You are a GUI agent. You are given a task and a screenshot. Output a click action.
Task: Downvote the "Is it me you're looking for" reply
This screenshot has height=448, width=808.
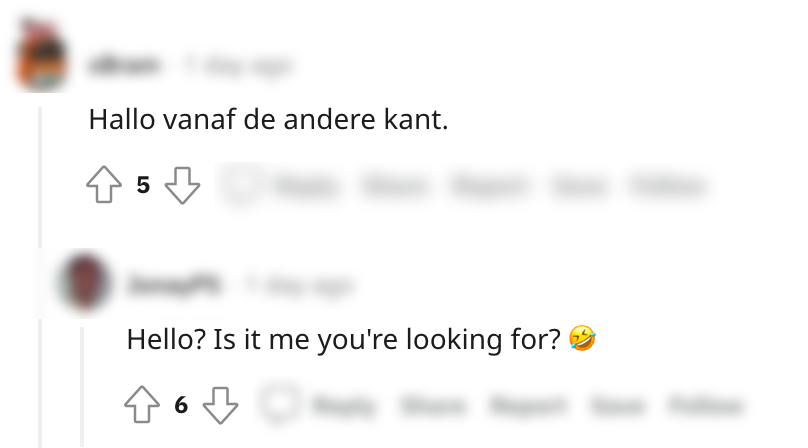[x=220, y=405]
